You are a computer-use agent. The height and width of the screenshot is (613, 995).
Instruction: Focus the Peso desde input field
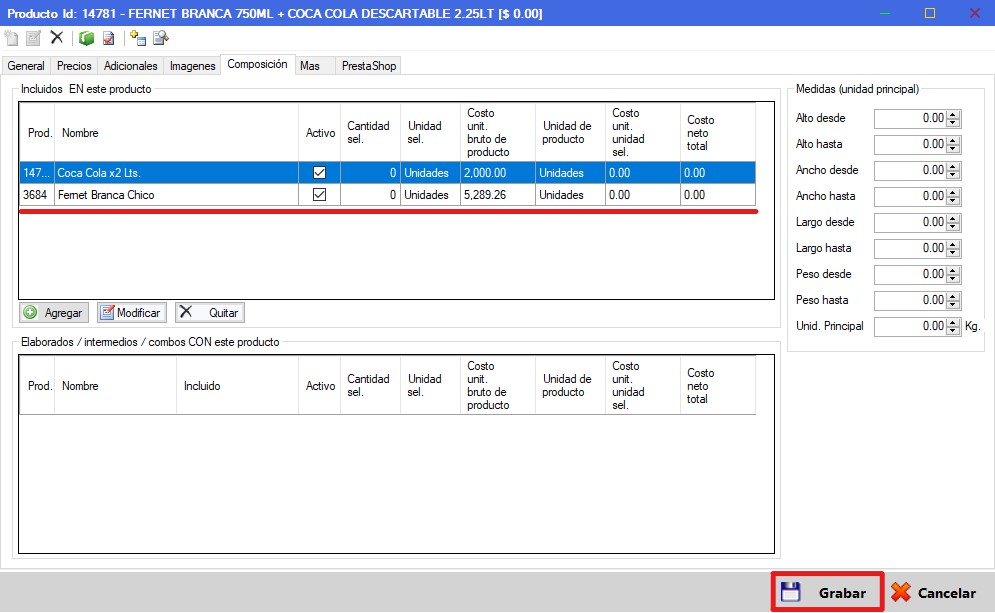click(x=911, y=275)
